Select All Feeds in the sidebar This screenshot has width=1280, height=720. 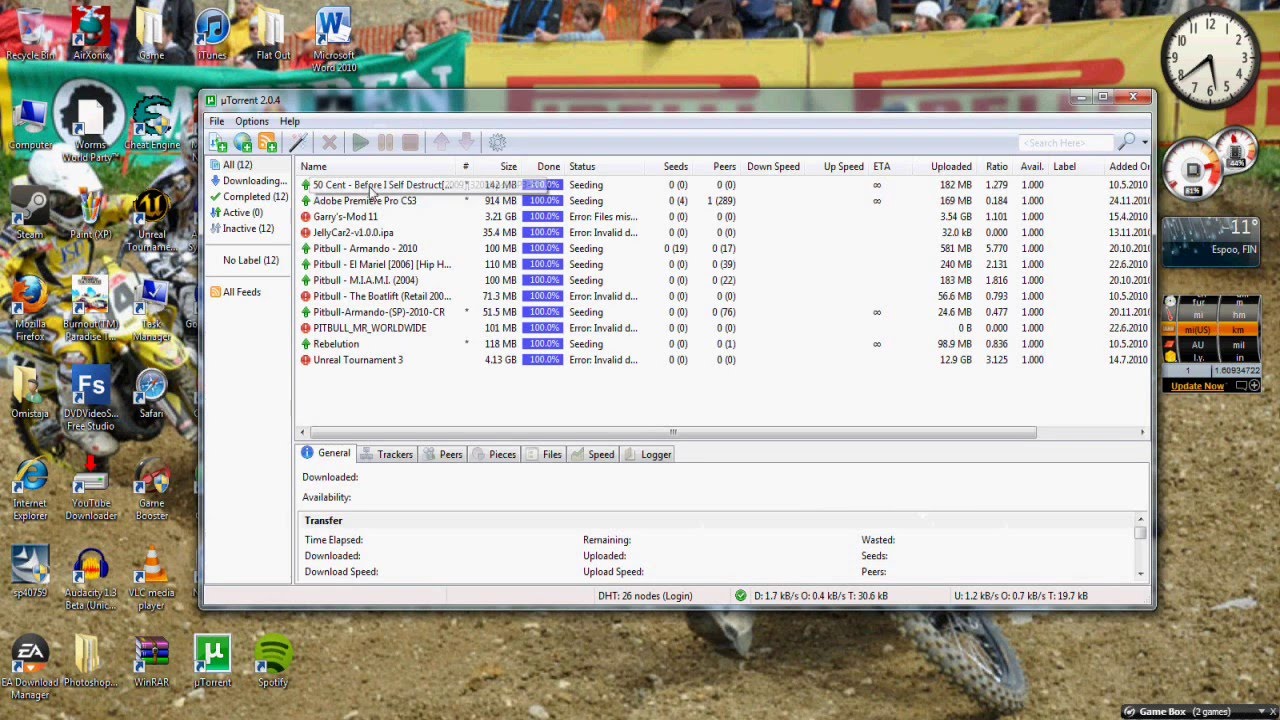pyautogui.click(x=235, y=292)
